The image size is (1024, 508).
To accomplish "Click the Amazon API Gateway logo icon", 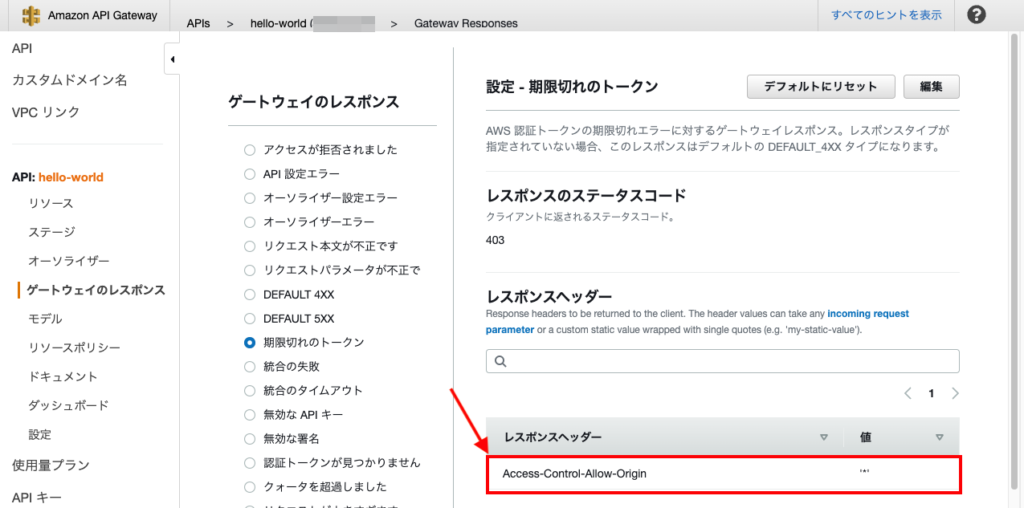I will coord(31,15).
